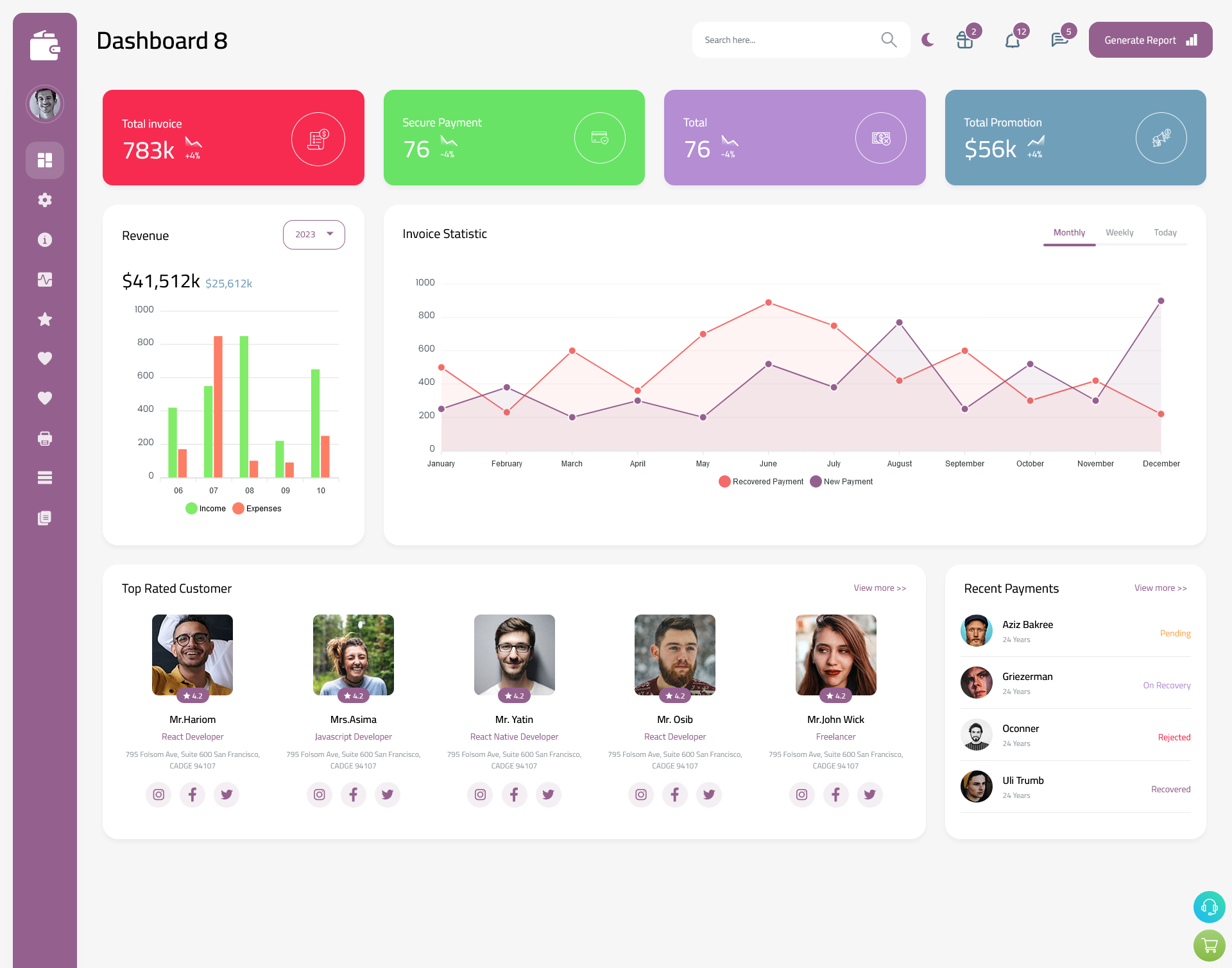Screen dimensions: 1232x968
Task: Open the settings gear icon
Action: coord(44,199)
